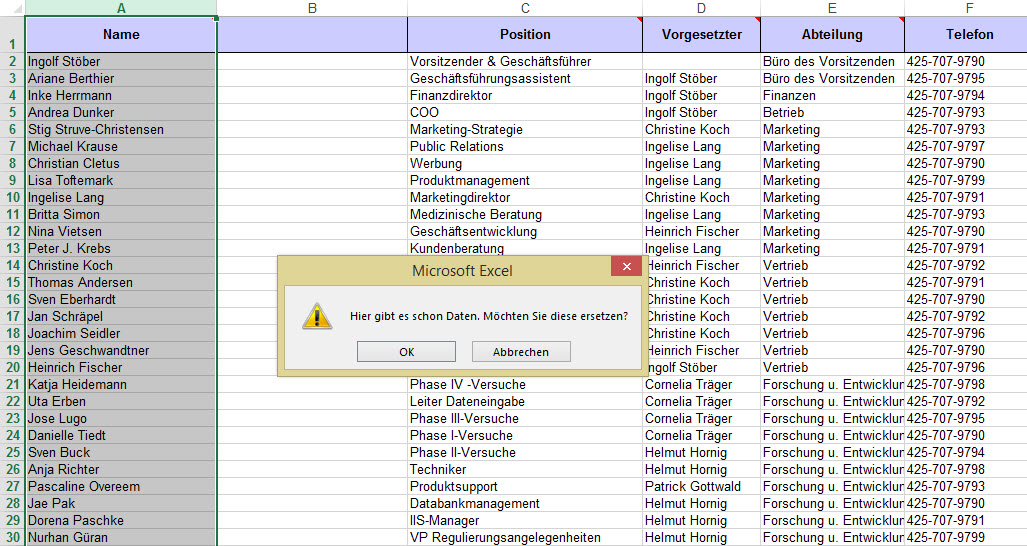Select the Telefon header cell

pos(965,34)
